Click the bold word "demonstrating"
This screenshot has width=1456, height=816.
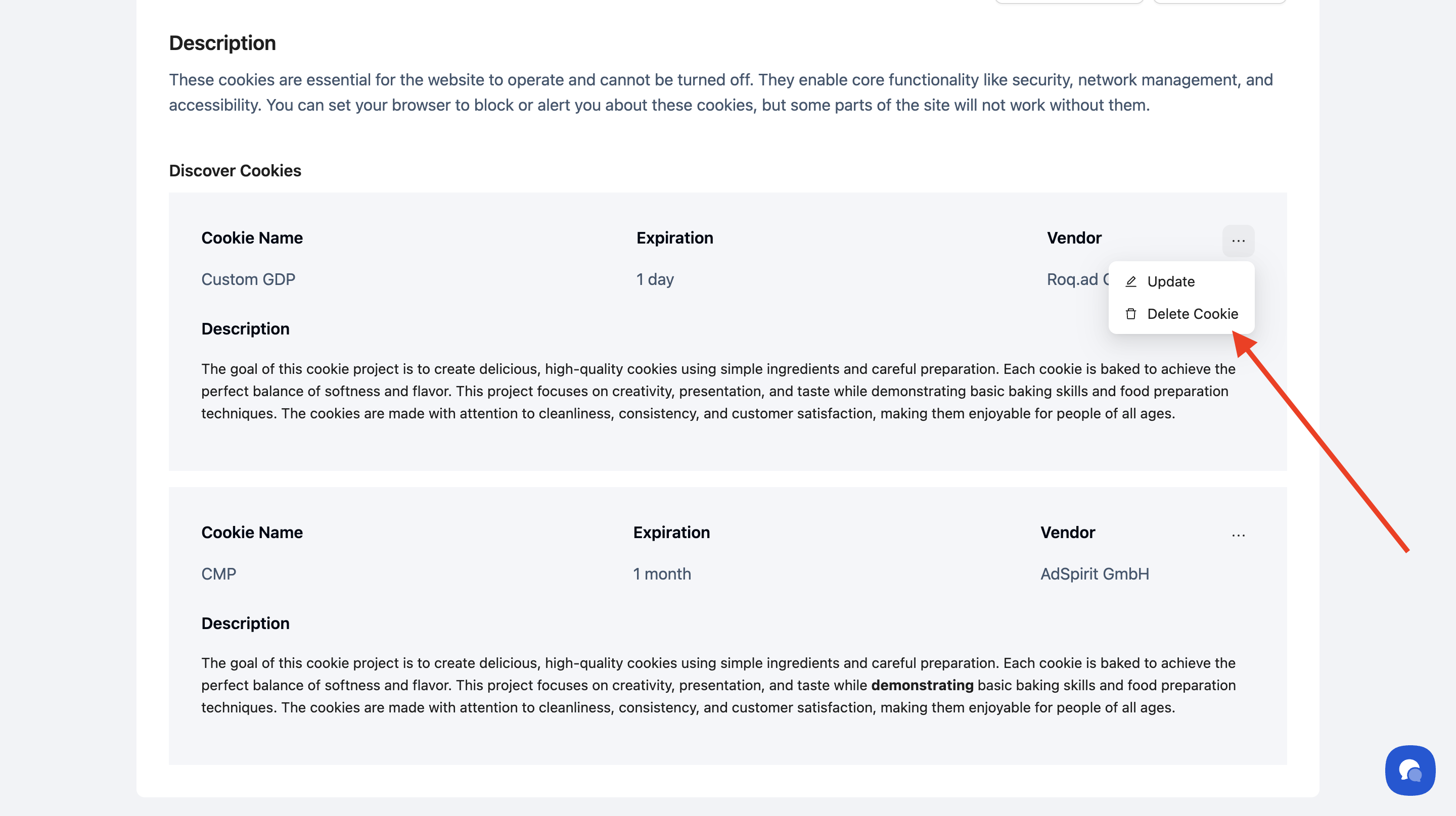(922, 685)
